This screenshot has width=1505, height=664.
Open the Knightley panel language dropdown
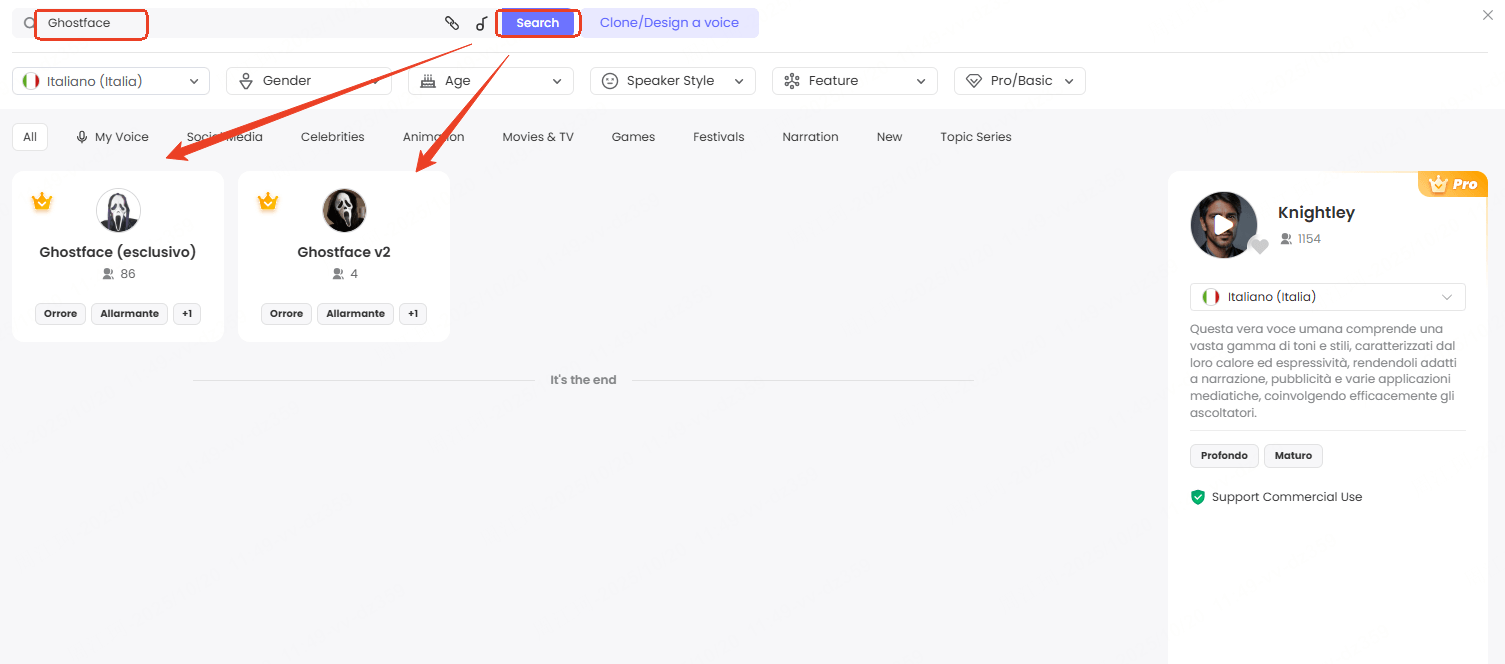coord(1327,297)
